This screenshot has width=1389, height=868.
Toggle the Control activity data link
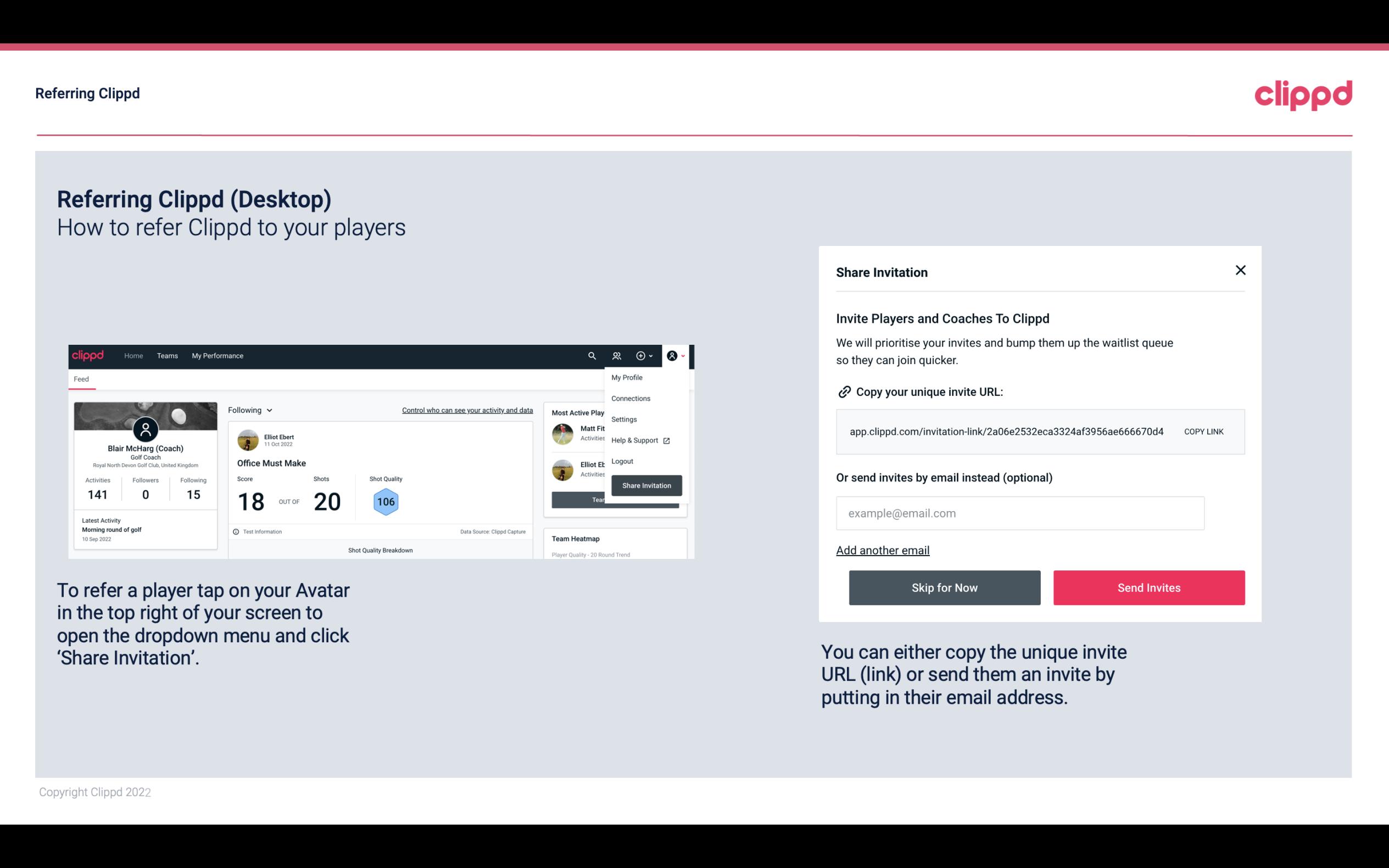[x=467, y=410]
